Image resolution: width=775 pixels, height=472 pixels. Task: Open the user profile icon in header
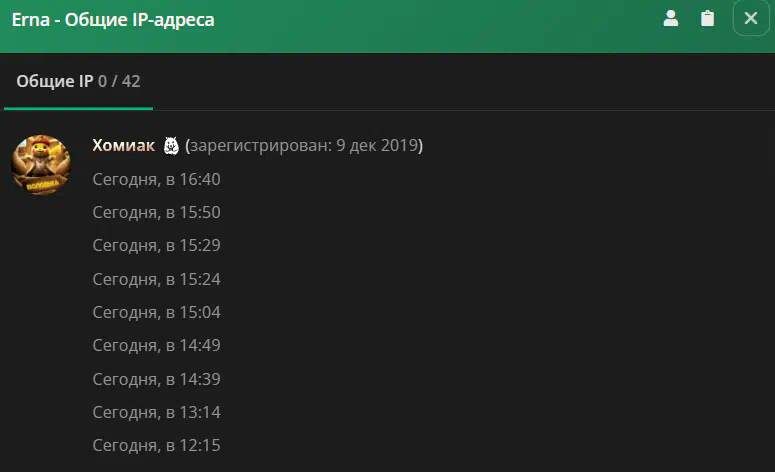[671, 18]
